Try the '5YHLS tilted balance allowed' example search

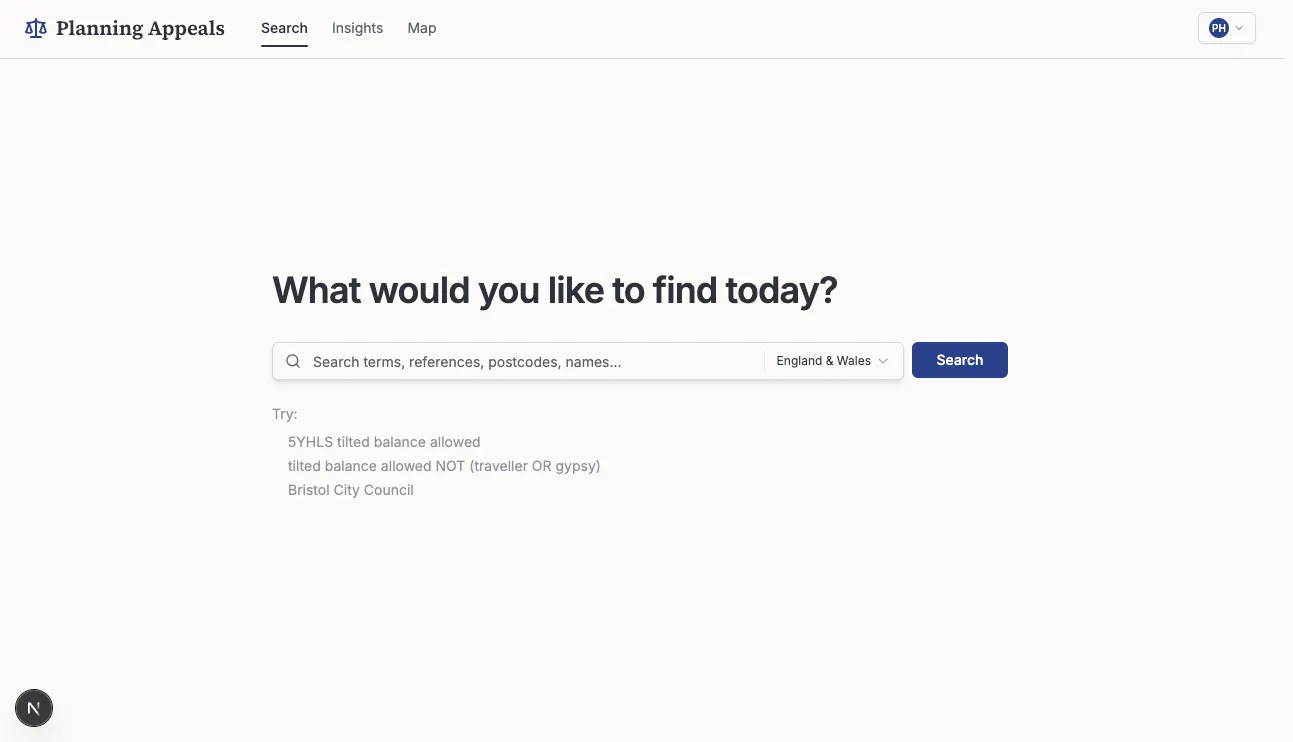[384, 441]
